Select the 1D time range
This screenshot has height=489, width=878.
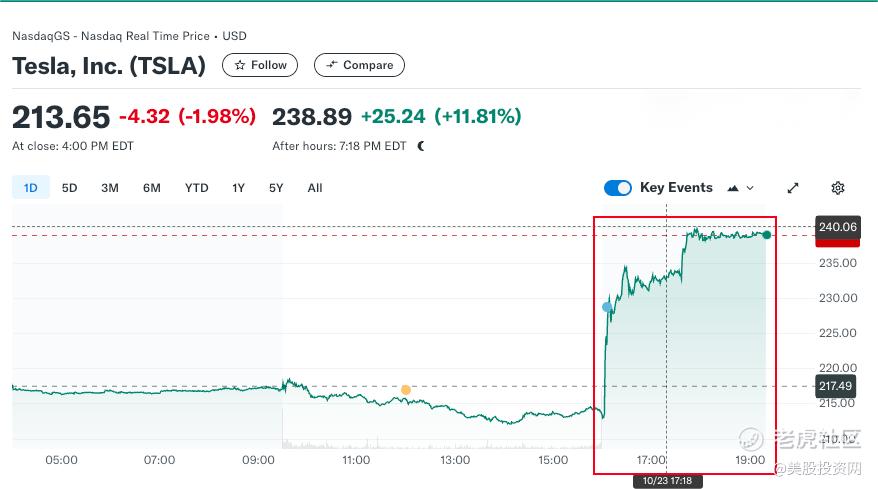(x=30, y=188)
